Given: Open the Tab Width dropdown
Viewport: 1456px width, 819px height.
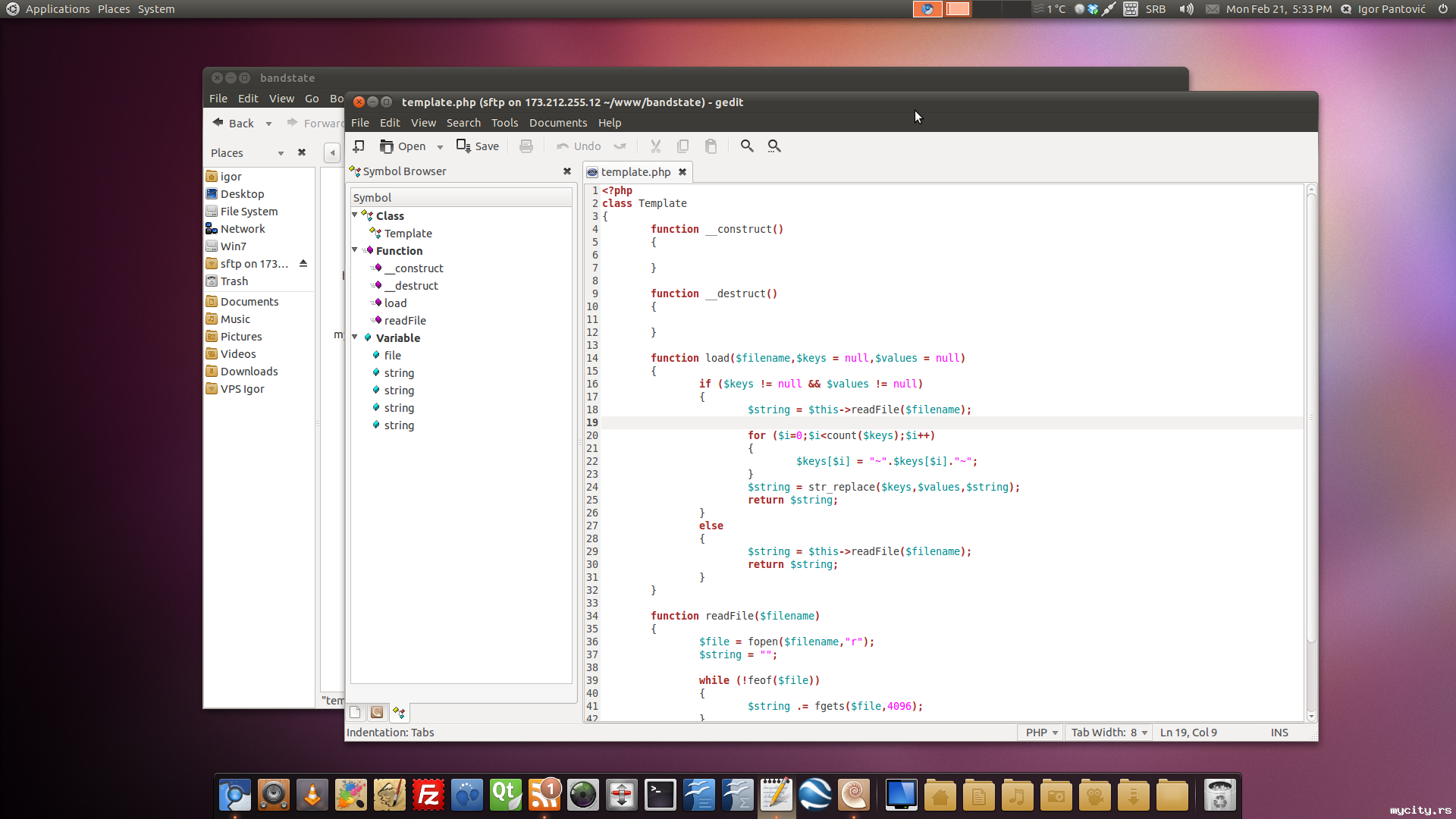Looking at the screenshot, I should tap(1109, 733).
